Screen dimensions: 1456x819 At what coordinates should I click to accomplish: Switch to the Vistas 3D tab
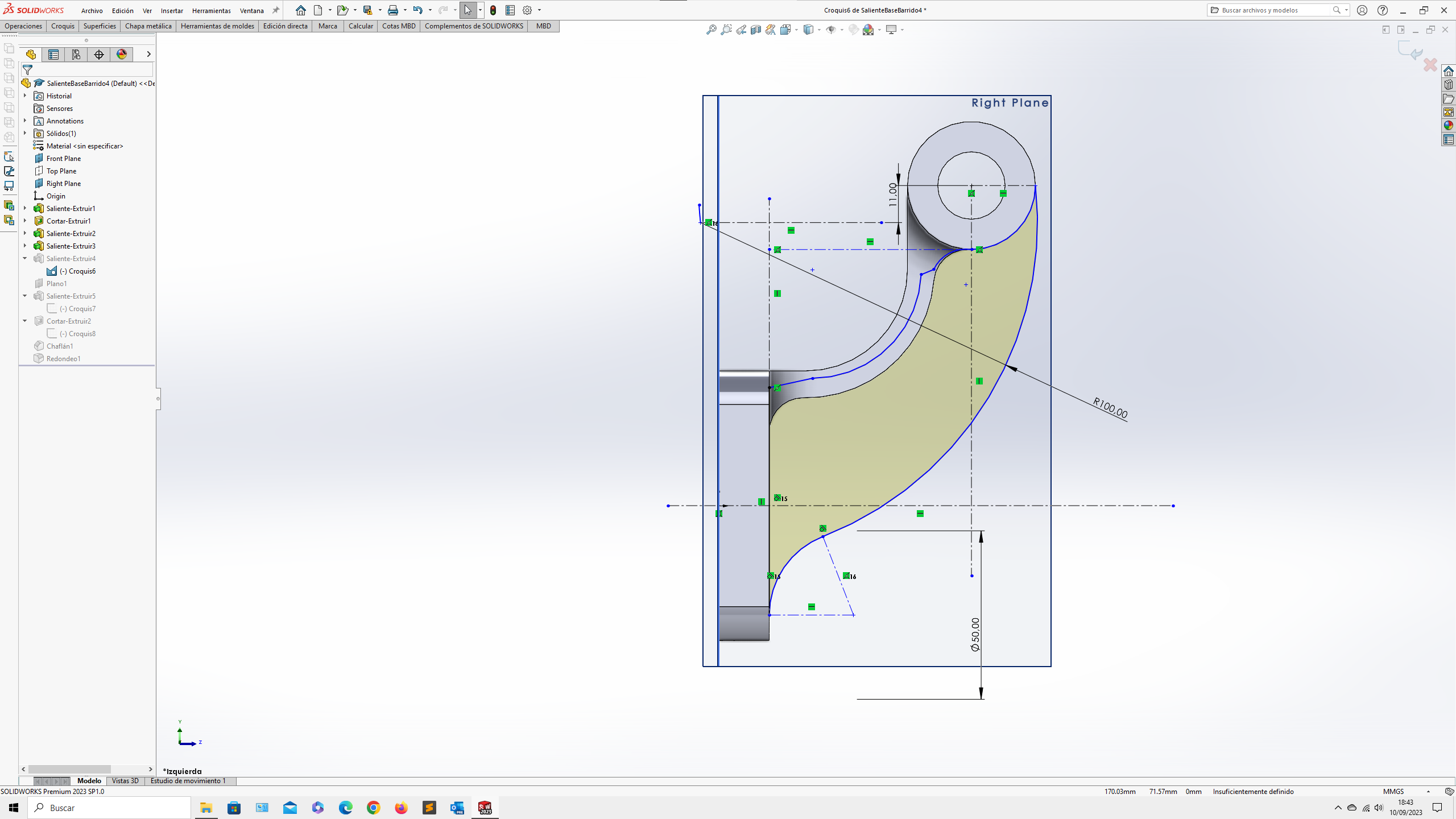tap(125, 781)
